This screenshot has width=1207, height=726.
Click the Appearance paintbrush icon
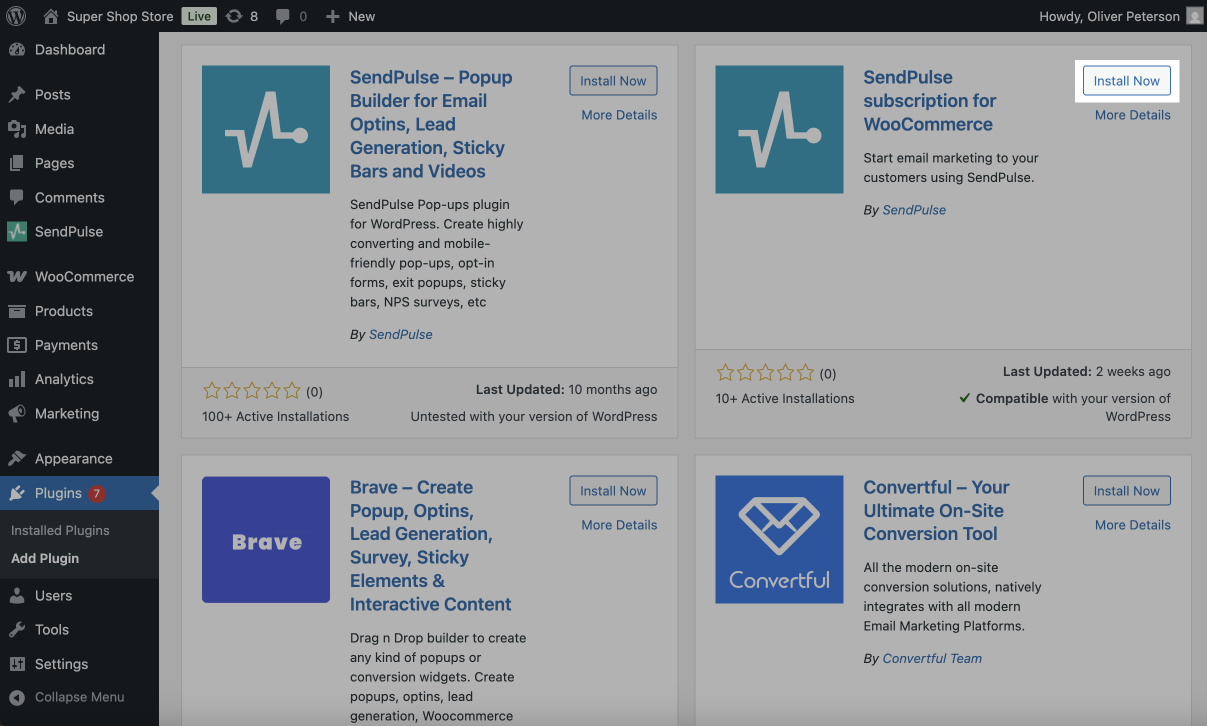[x=17, y=459]
